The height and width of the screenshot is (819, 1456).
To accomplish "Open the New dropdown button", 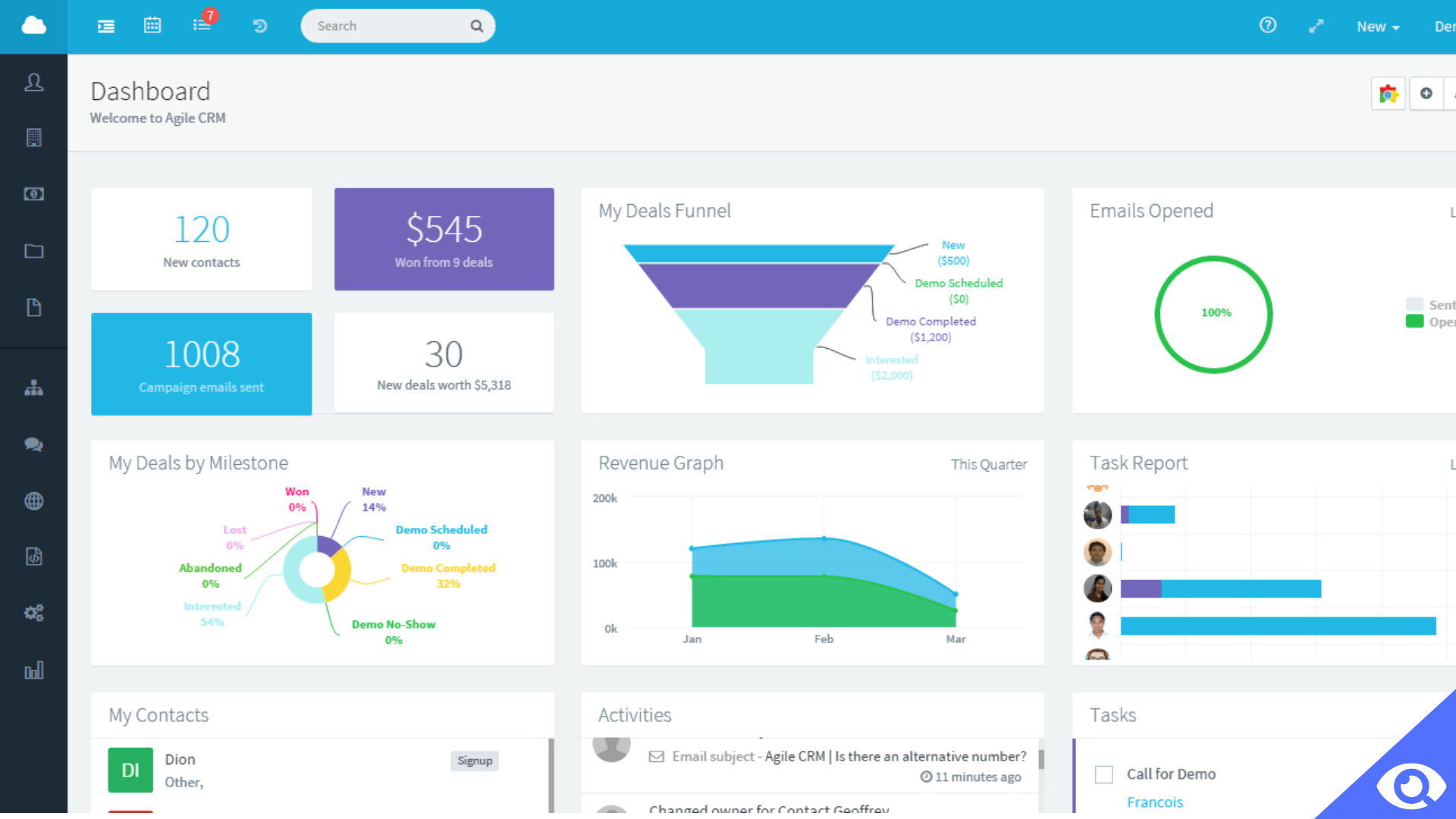I will pyautogui.click(x=1376, y=26).
